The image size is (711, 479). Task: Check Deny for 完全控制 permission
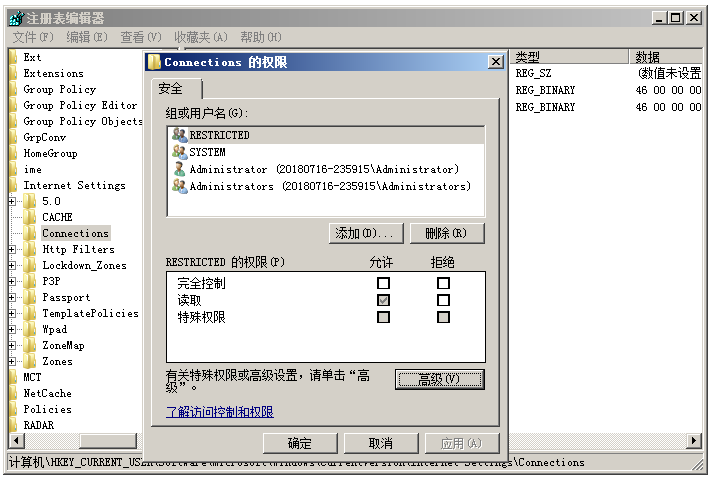click(x=443, y=283)
